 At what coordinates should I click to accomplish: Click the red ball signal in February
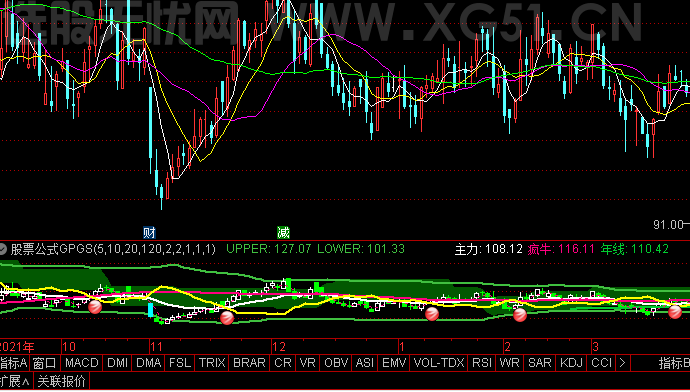pyautogui.click(x=520, y=315)
